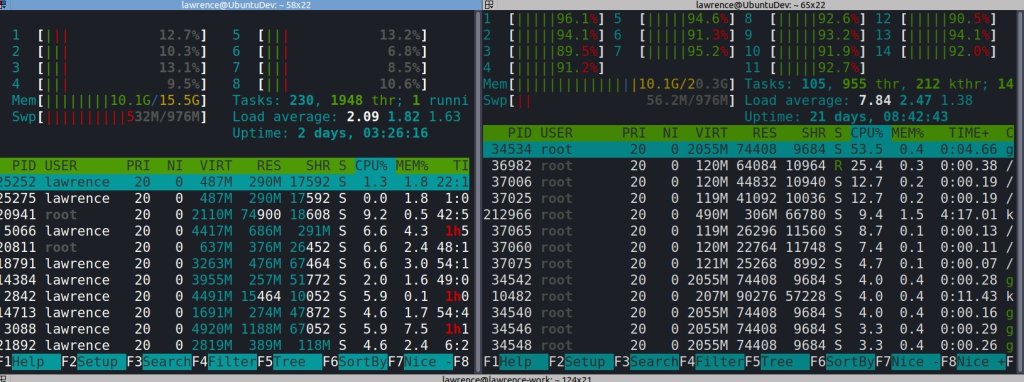This screenshot has height=382, width=1024.
Task: Open F6 SortBy in the right htop pane
Action: click(842, 362)
